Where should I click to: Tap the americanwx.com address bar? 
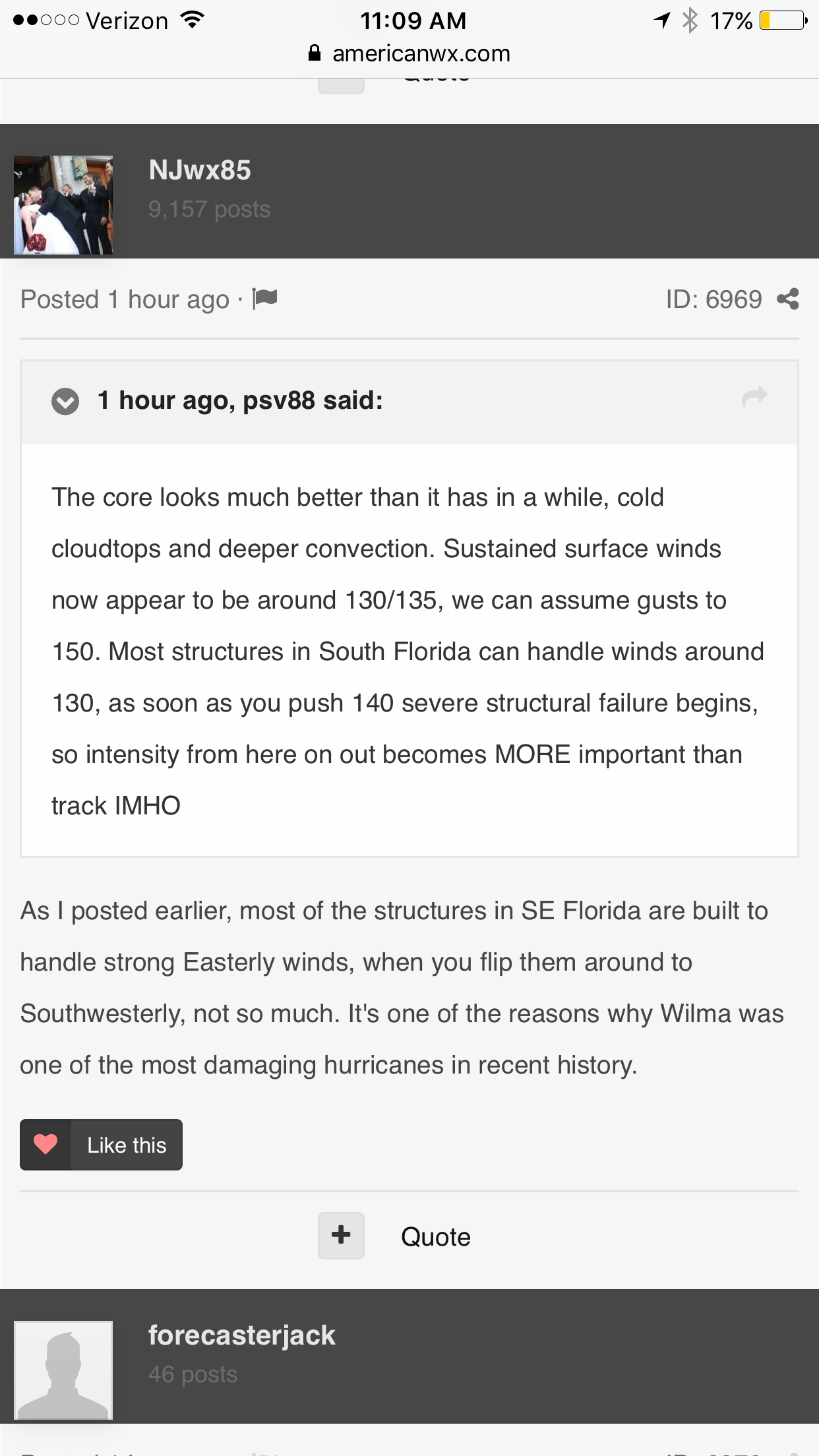pyautogui.click(x=409, y=53)
